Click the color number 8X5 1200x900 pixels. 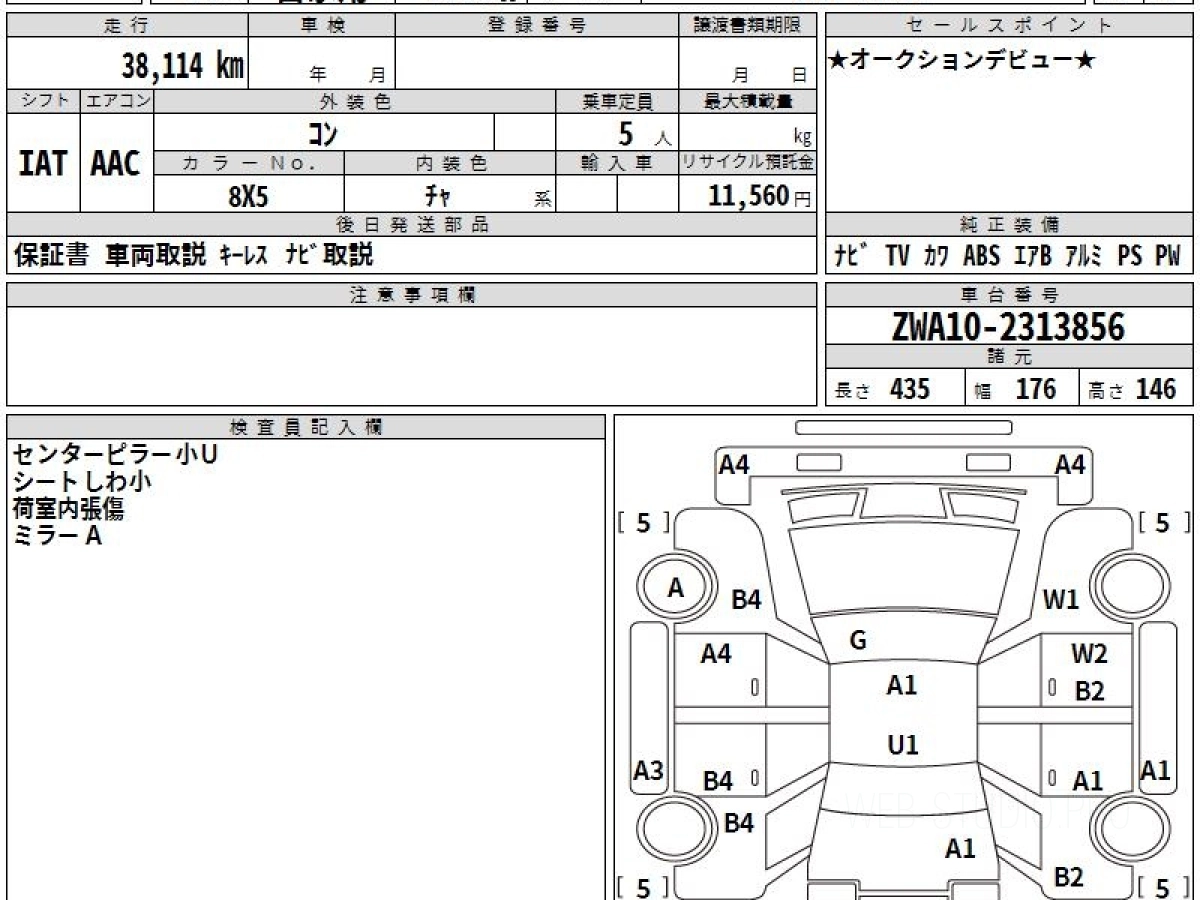(249, 196)
